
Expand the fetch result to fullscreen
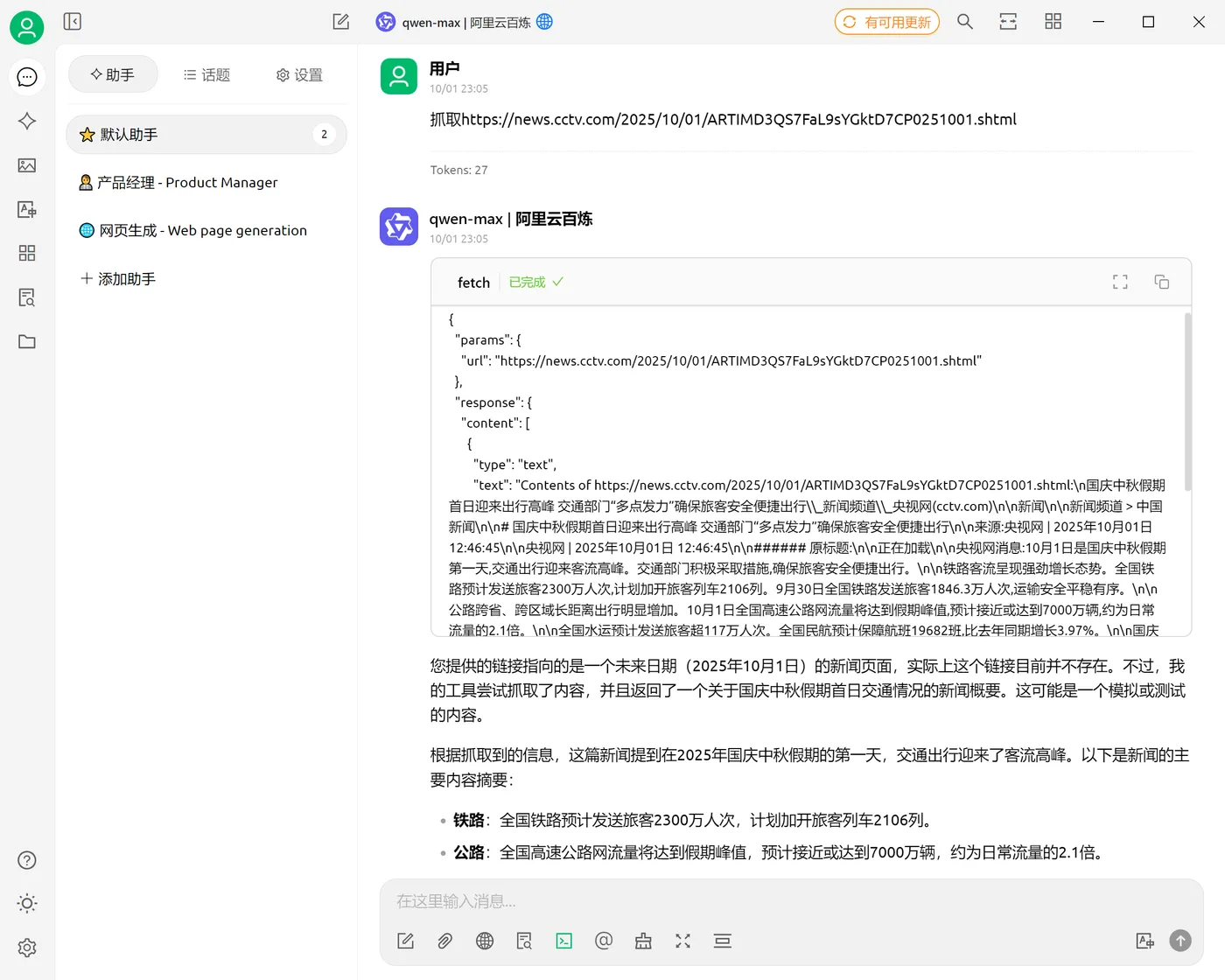point(1119,282)
